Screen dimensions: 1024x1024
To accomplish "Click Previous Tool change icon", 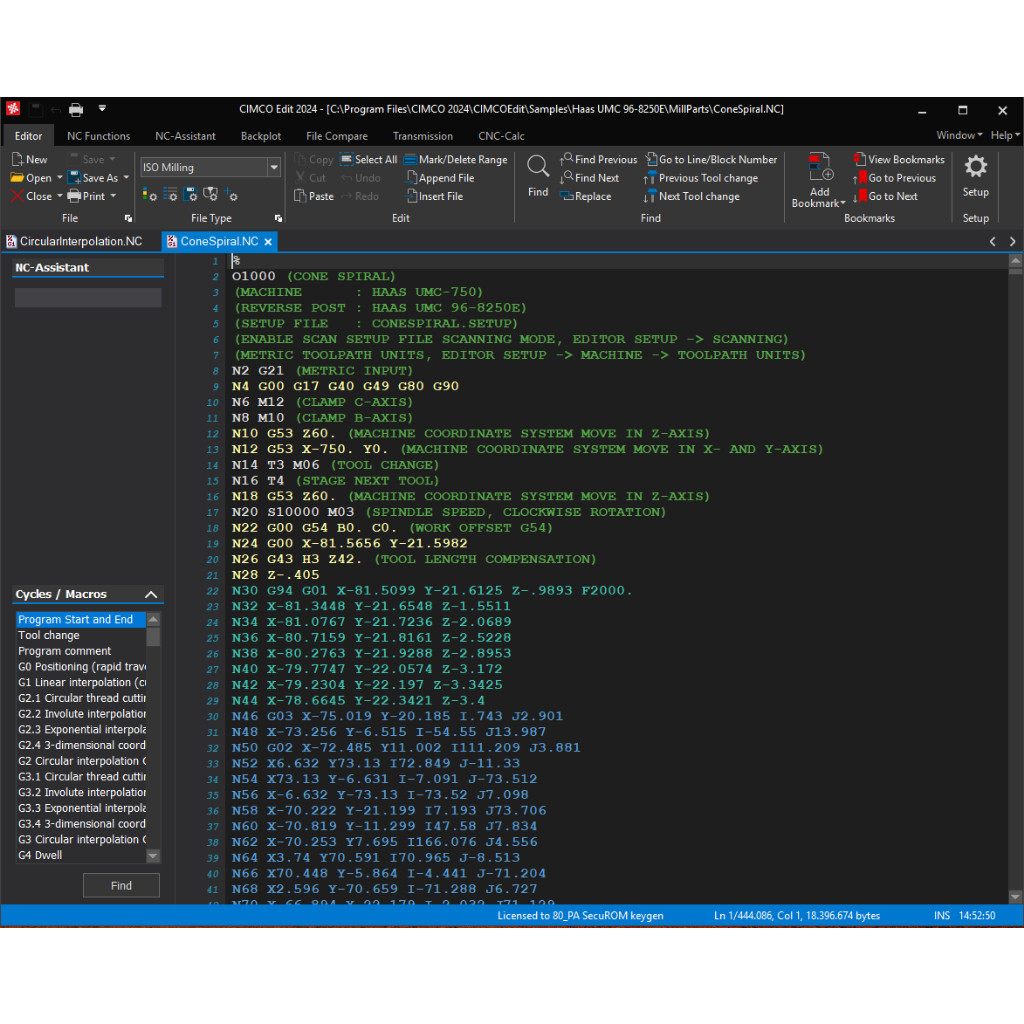I will [650, 178].
